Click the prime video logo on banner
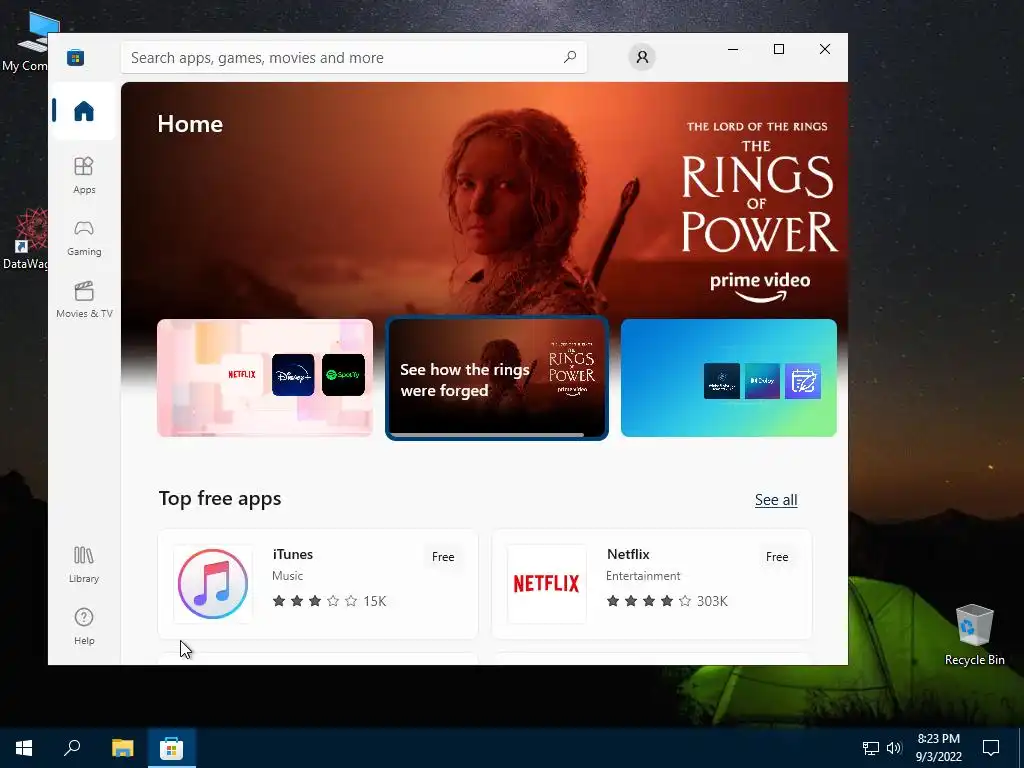The height and width of the screenshot is (768, 1024). [x=760, y=287]
